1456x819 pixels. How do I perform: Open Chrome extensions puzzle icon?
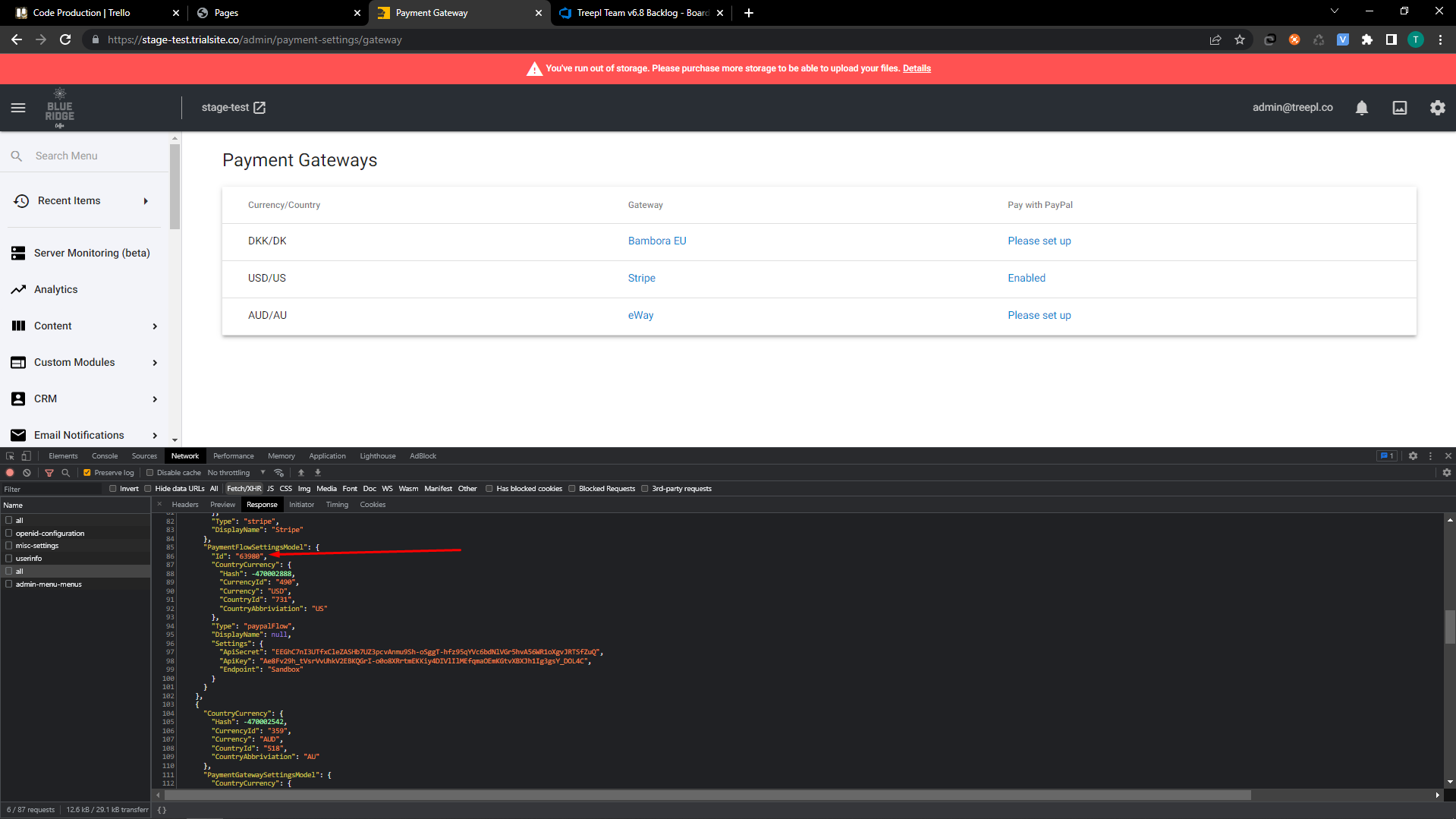1367,39
